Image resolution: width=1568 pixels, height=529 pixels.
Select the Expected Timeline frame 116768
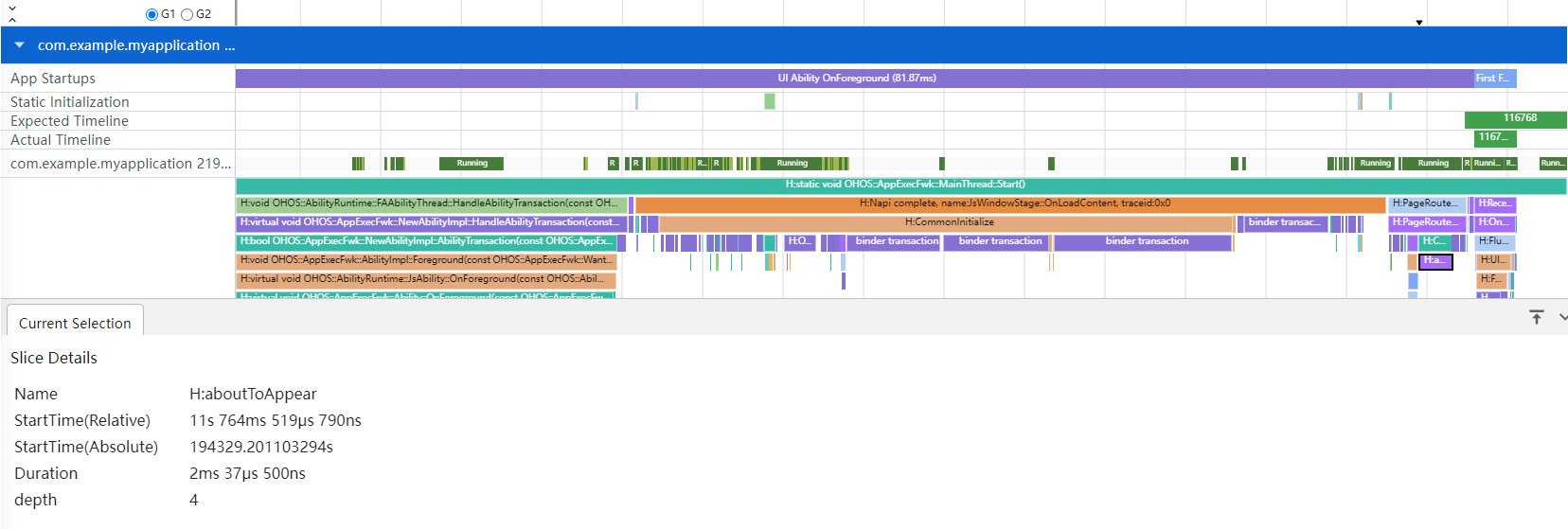1516,119
